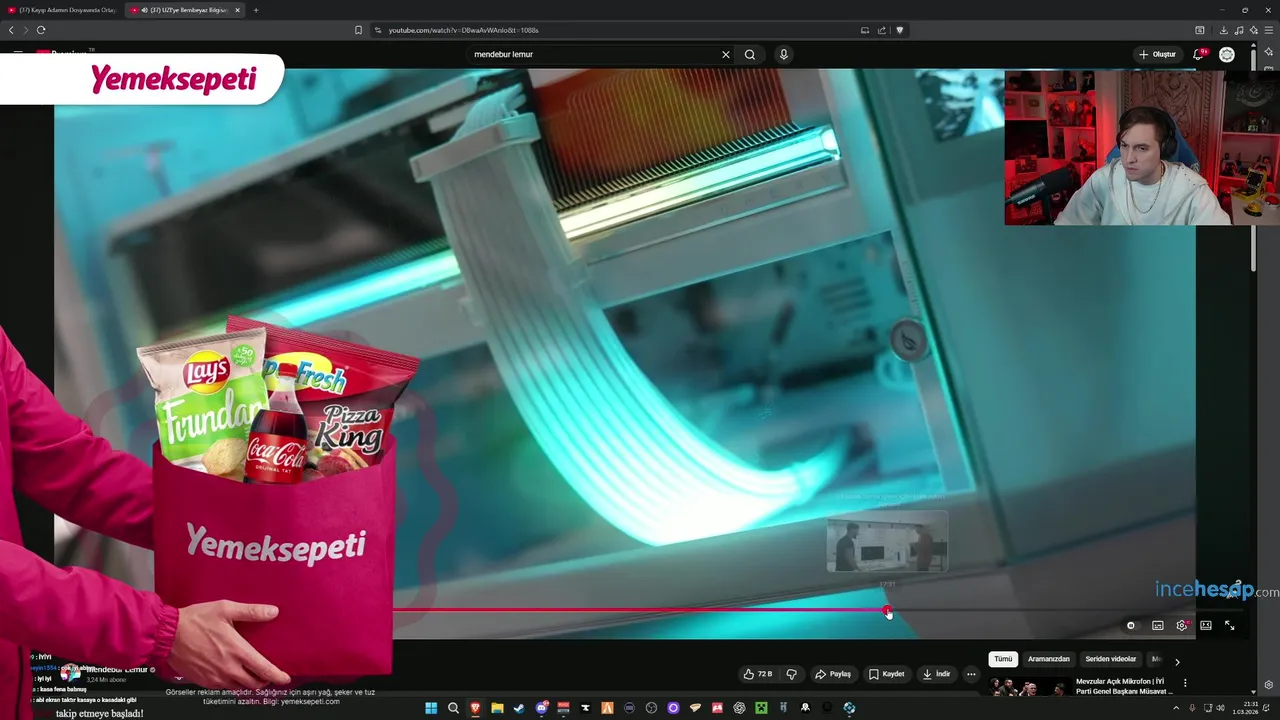Screen dimensions: 1280x720
Task: Open new browser tab with plus
Action: point(256,10)
